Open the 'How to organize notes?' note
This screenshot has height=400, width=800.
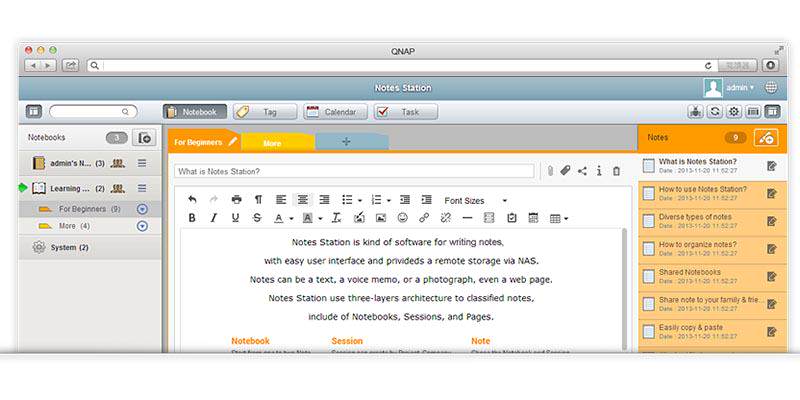712,248
